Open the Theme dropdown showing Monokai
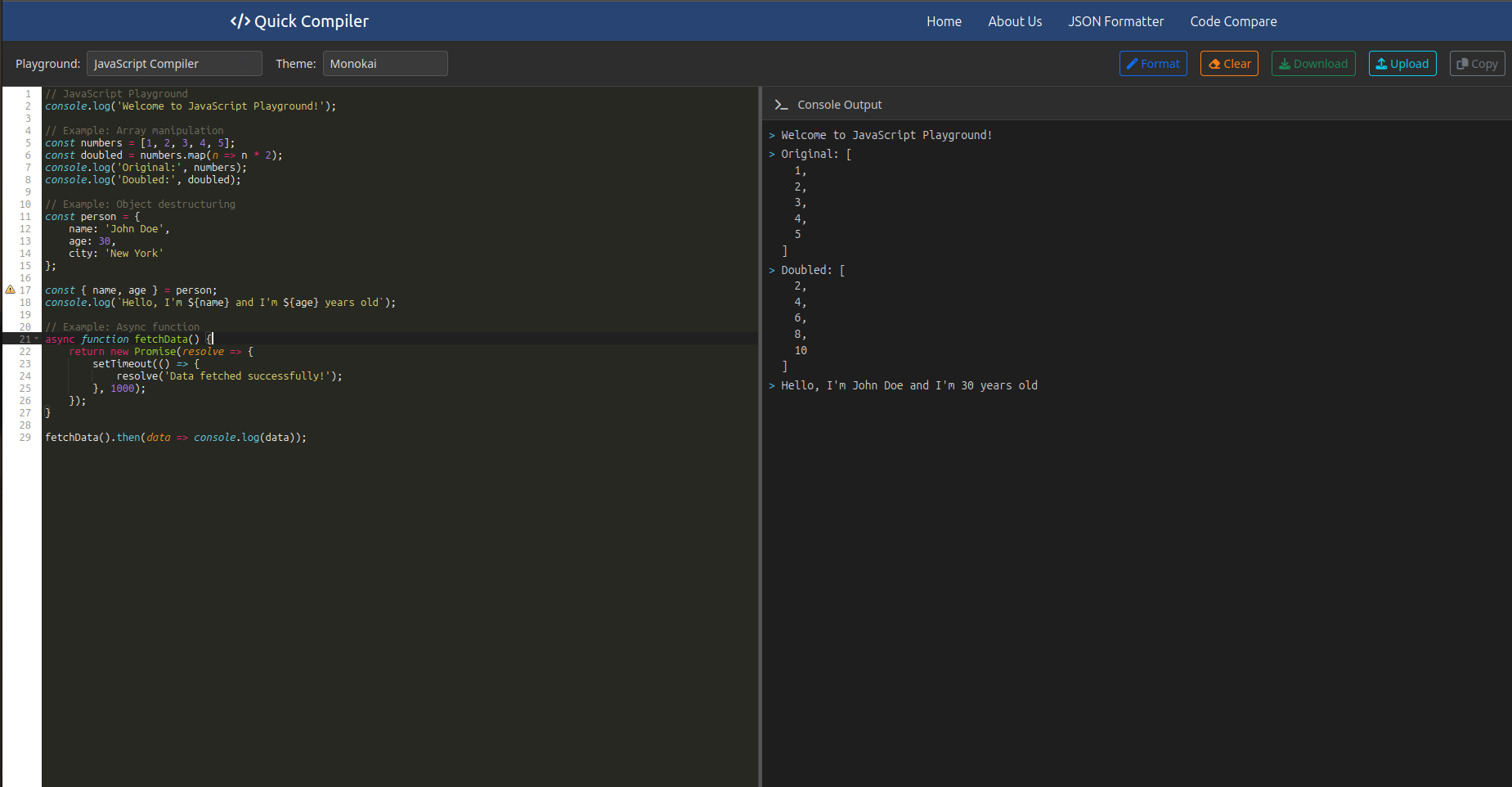 (384, 64)
